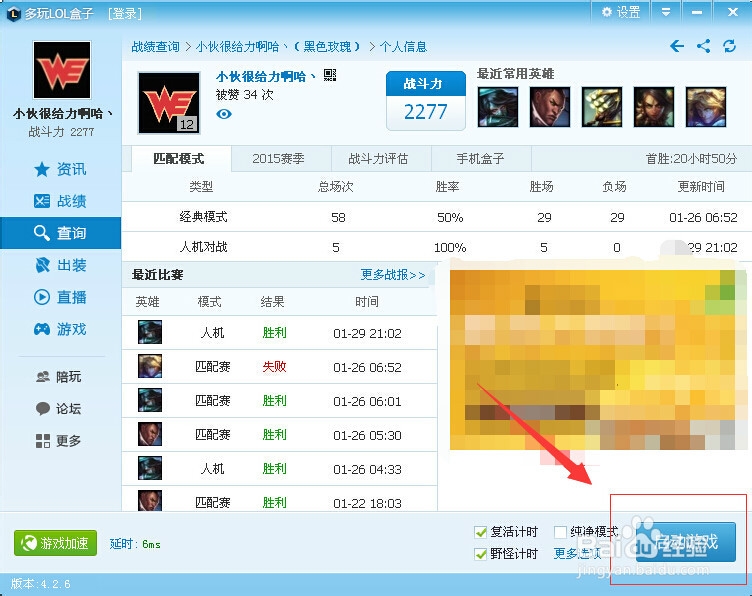Click the 总场次 column header

[336, 187]
